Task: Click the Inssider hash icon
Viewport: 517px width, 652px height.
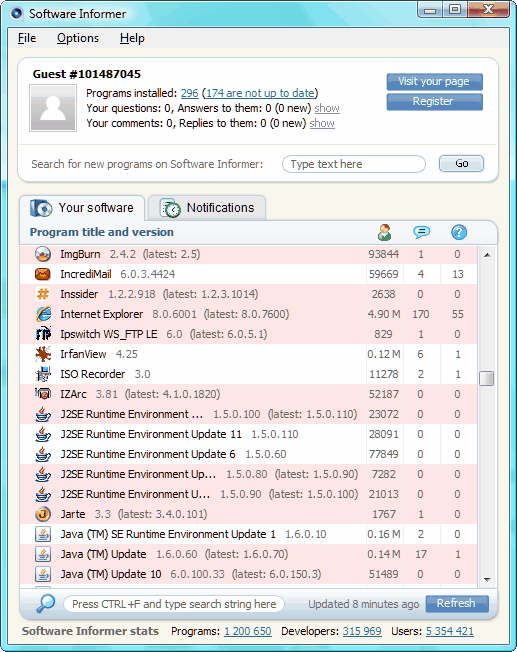Action: [x=43, y=294]
